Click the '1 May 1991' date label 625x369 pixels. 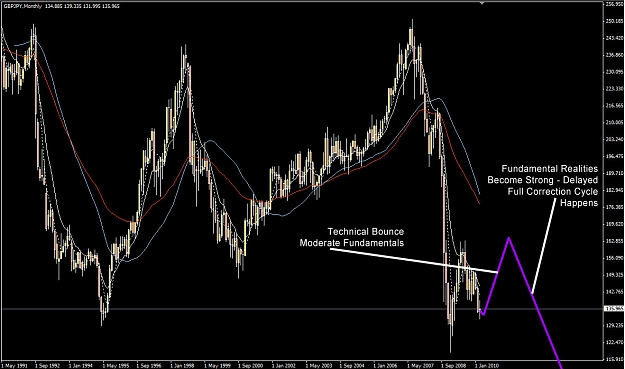[x=15, y=365]
